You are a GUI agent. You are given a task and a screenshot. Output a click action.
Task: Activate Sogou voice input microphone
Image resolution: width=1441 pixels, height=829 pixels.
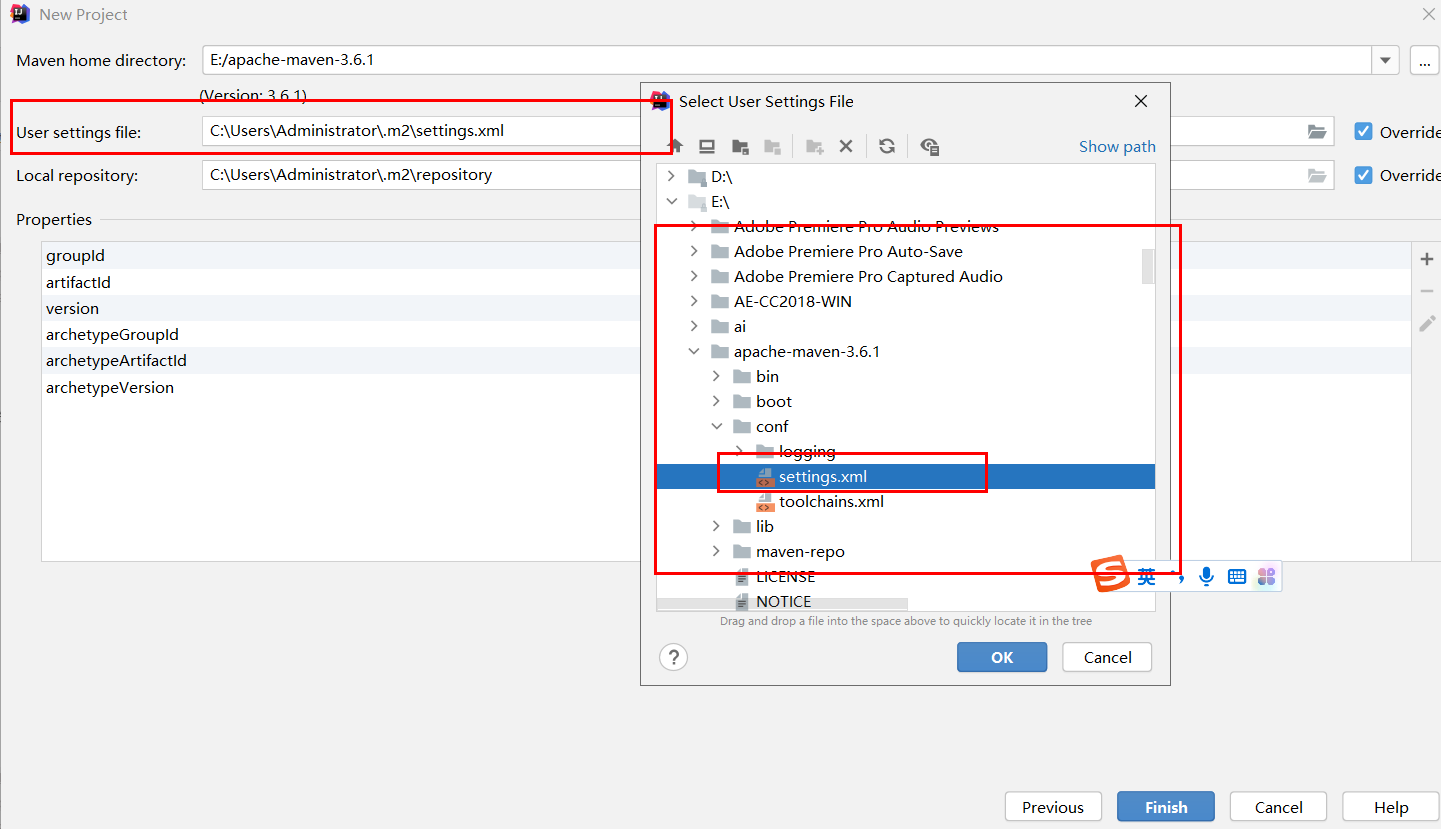[x=1207, y=576]
